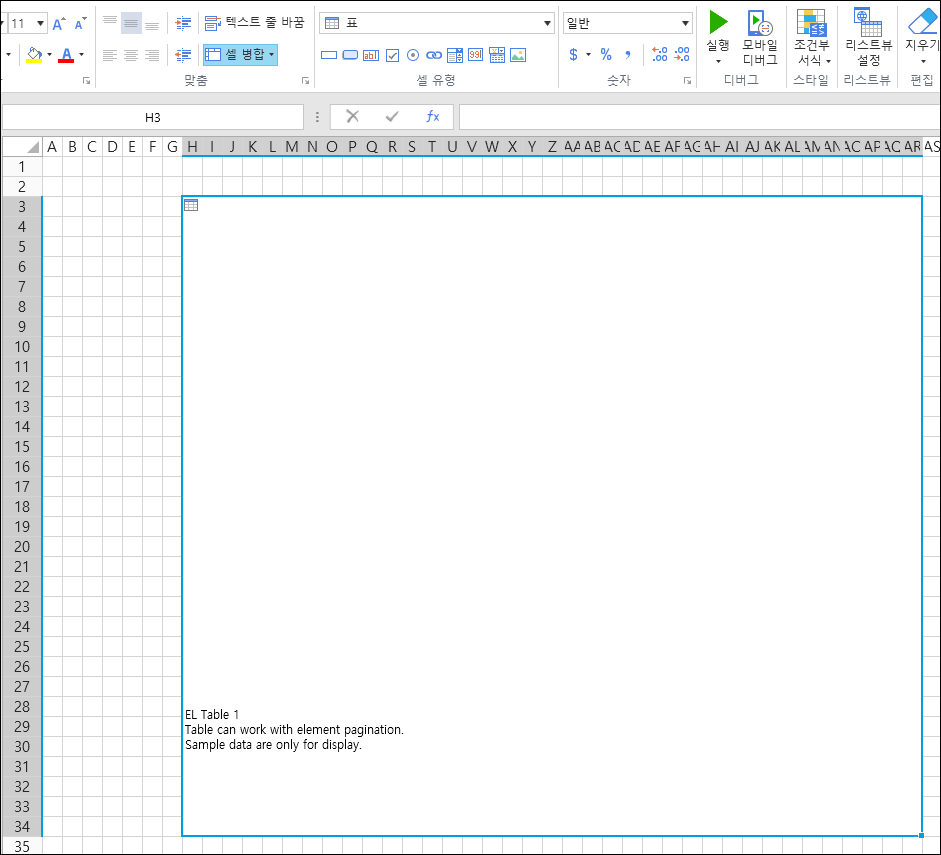This screenshot has height=855, width=941.
Task: Select the radio button cell type
Action: click(413, 55)
